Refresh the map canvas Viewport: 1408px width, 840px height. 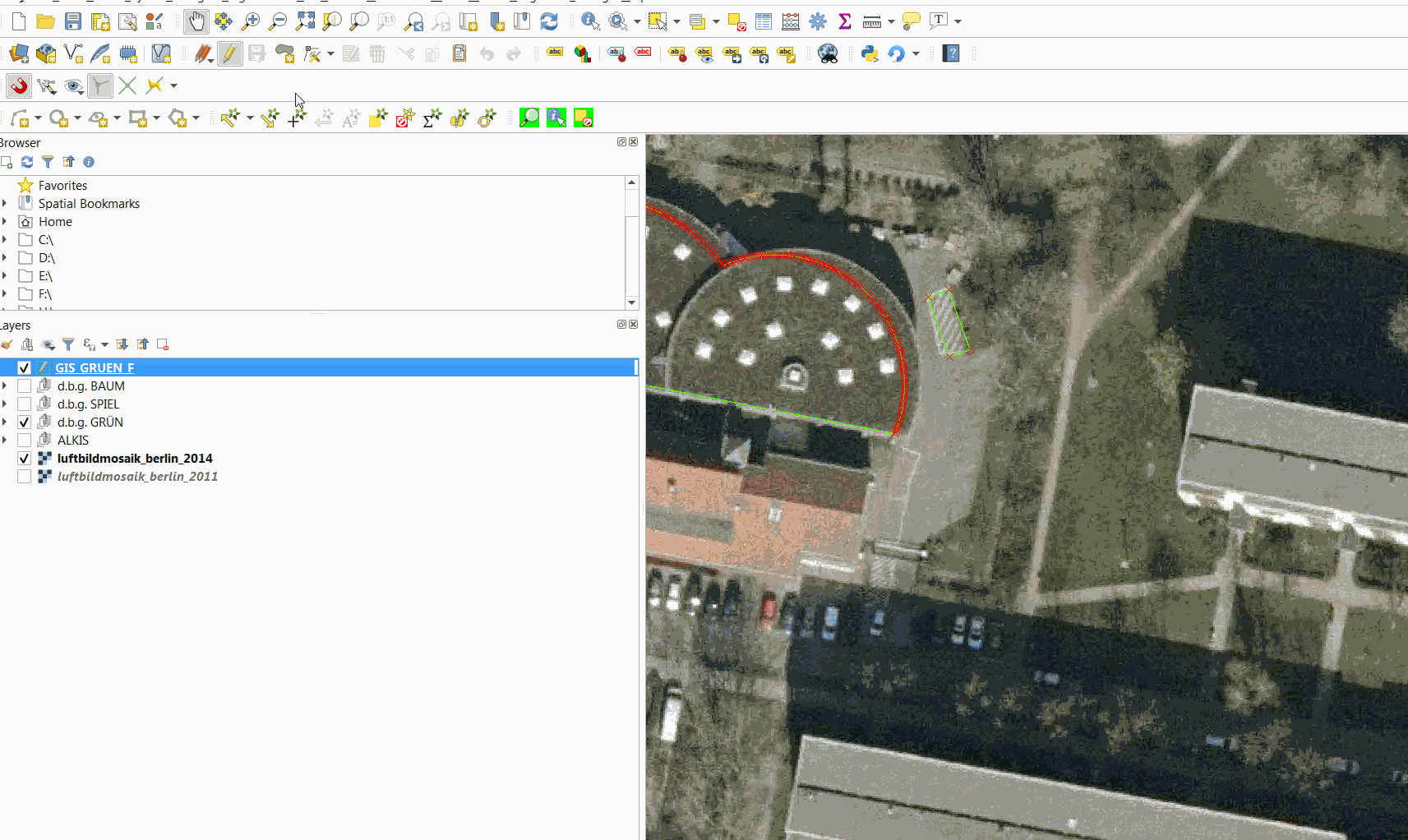tap(551, 21)
